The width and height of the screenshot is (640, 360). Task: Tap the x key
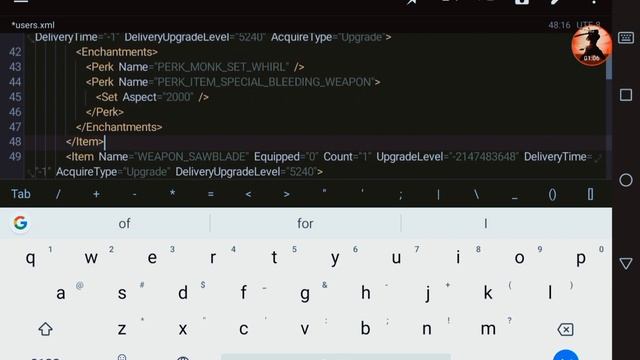point(183,329)
